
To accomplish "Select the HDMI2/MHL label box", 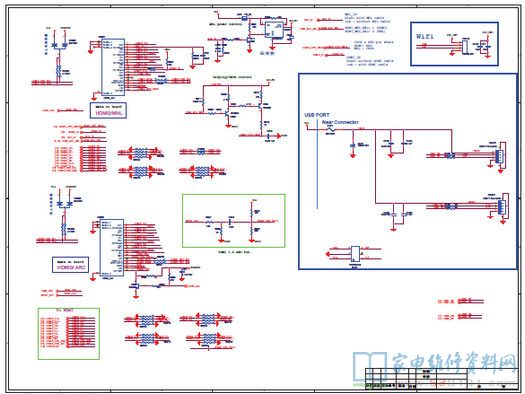I will (108, 110).
